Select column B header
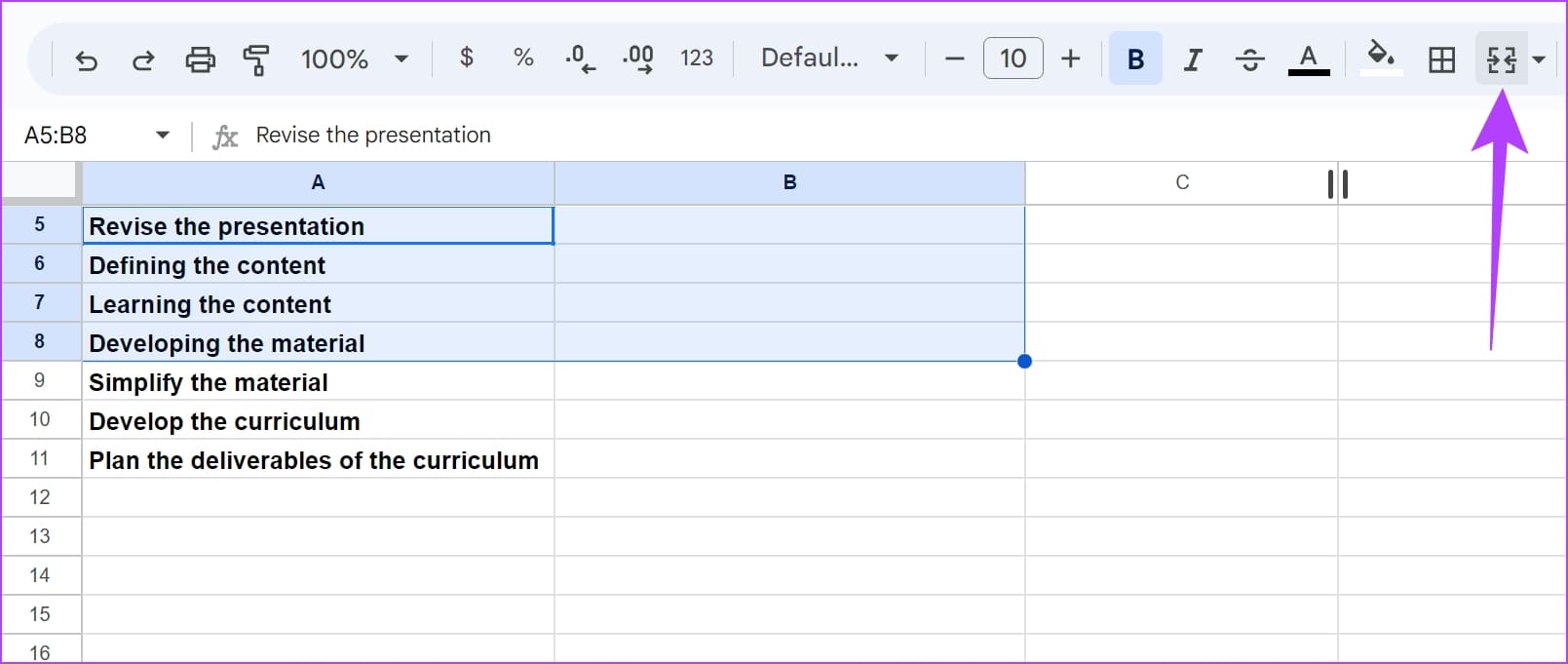This screenshot has width=1568, height=664. click(789, 182)
